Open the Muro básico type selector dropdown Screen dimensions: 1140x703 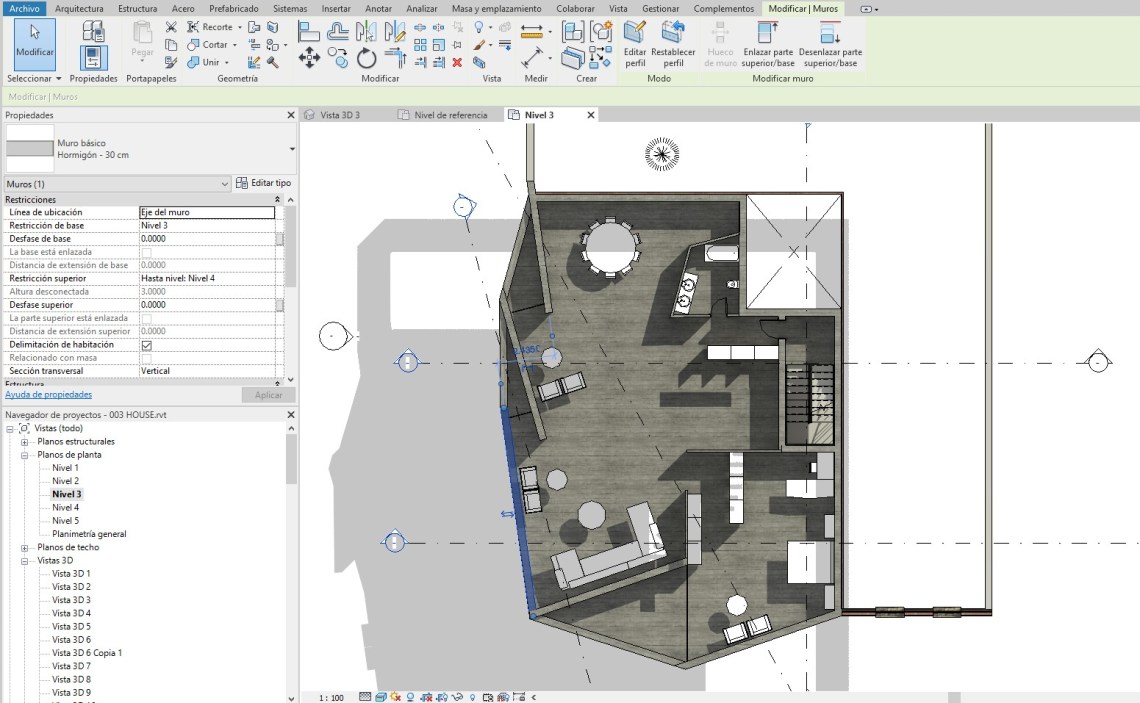point(292,149)
